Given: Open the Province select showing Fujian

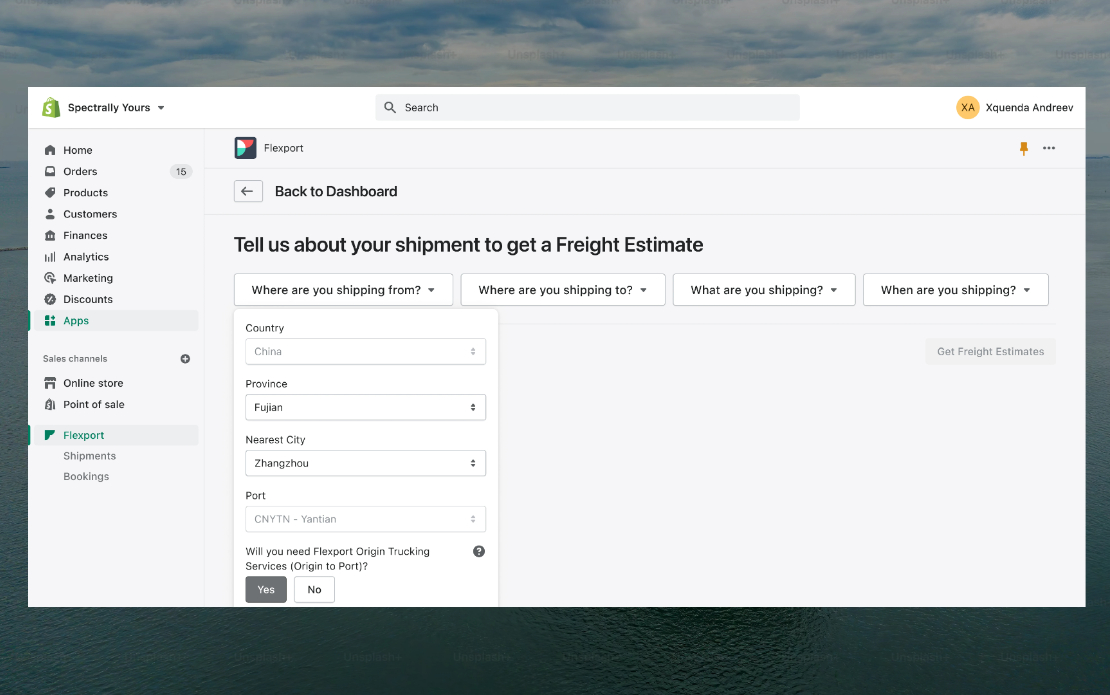Looking at the screenshot, I should (x=365, y=408).
